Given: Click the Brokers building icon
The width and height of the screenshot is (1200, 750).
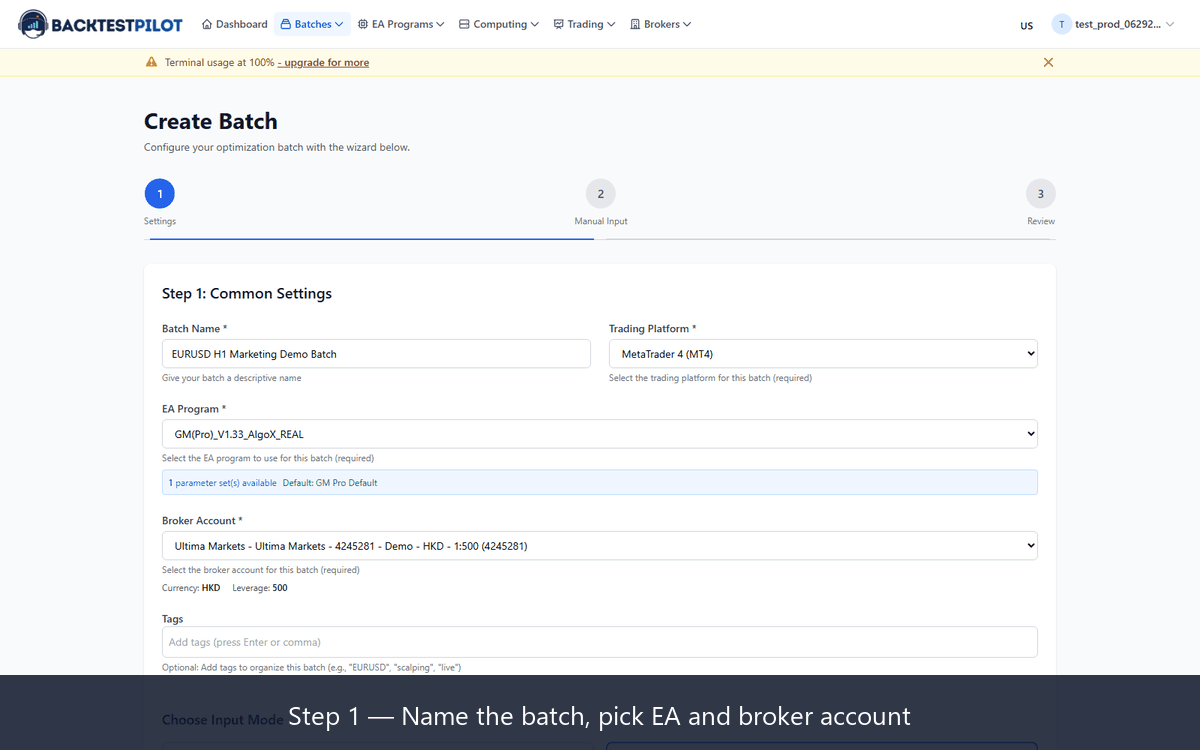Looking at the screenshot, I should [x=635, y=24].
